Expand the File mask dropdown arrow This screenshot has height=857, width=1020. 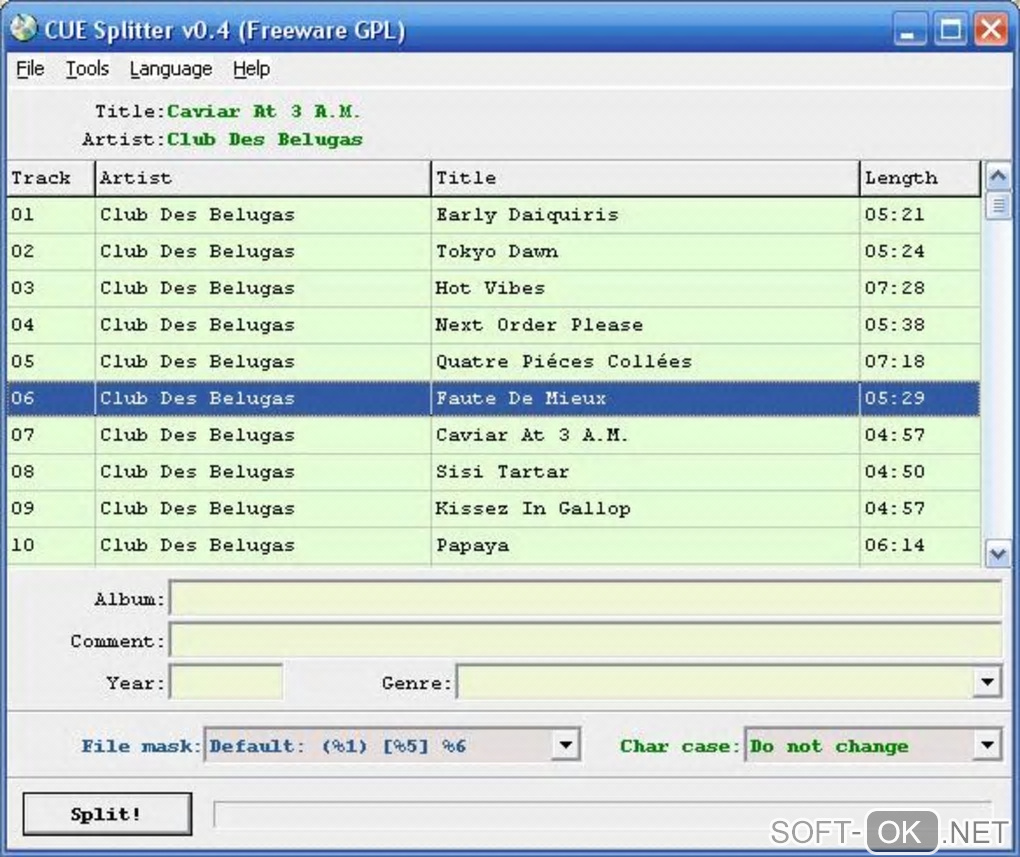[x=565, y=745]
